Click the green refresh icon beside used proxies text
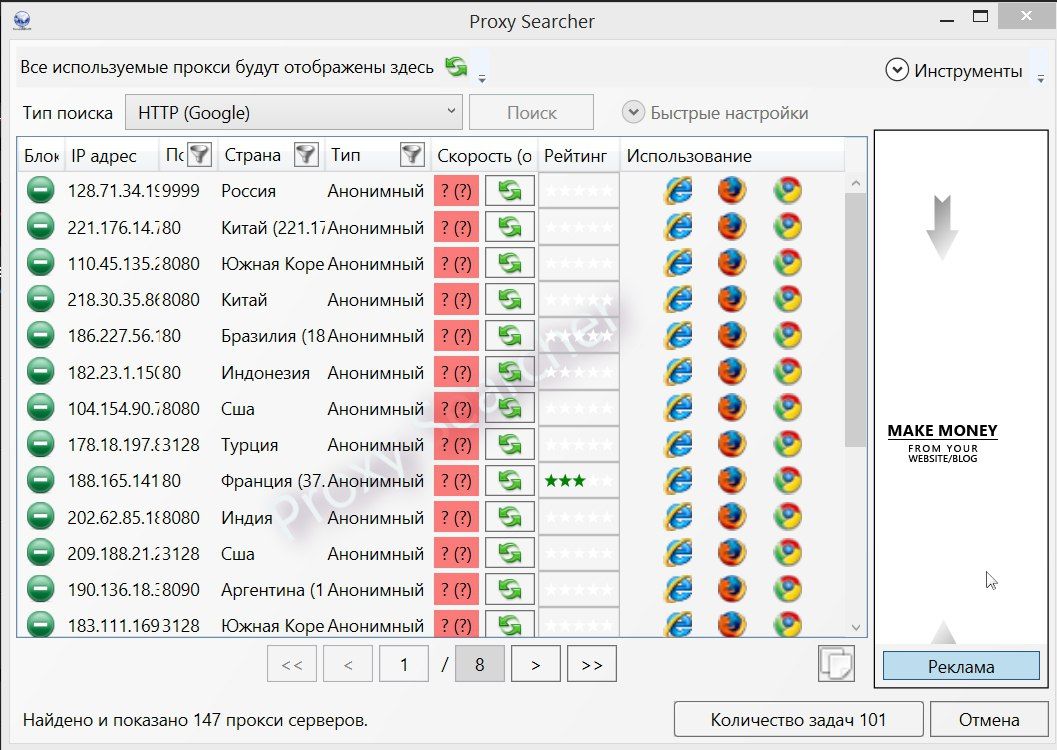Viewport: 1057px width, 750px height. click(456, 67)
